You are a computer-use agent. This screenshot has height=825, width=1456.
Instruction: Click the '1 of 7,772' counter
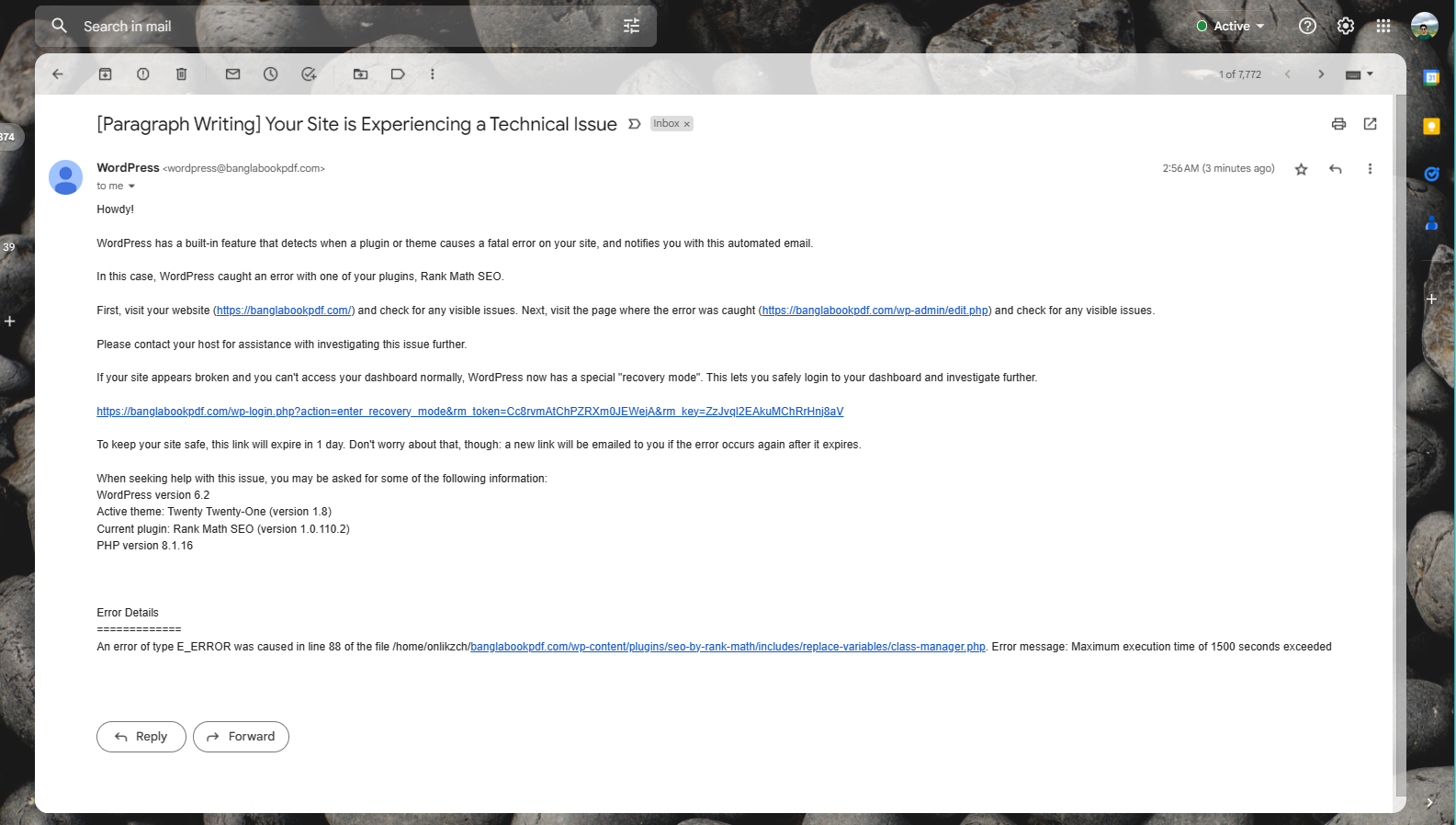point(1240,74)
